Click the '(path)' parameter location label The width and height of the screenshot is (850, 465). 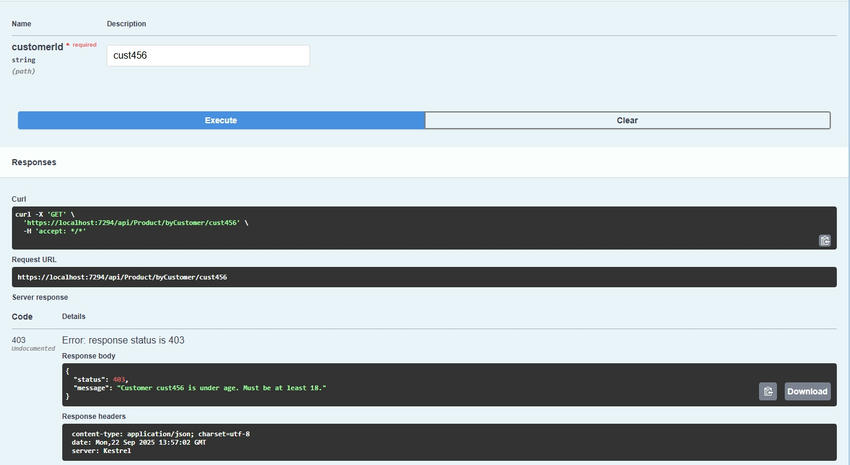click(x=23, y=71)
